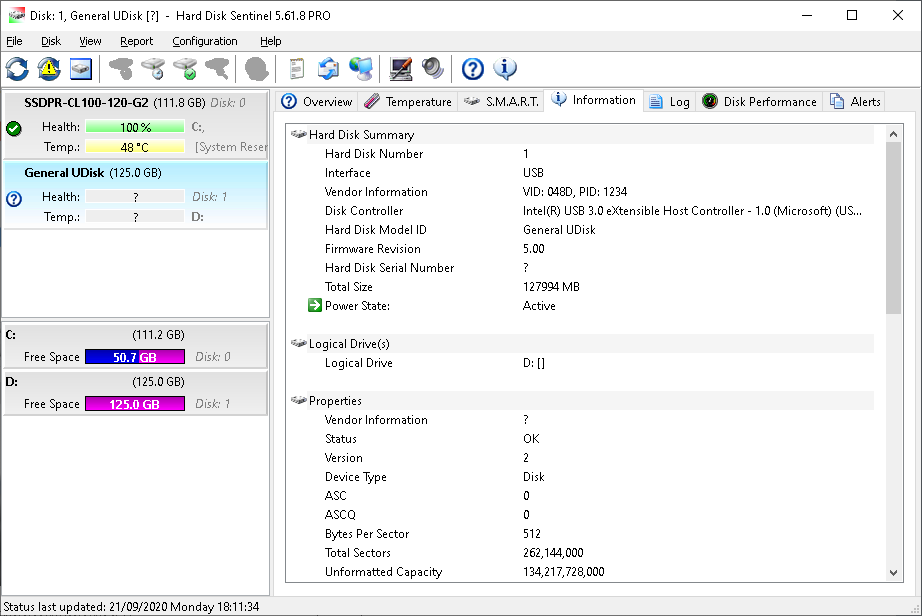Switch to the Overview tab
The image size is (922, 616).
tap(316, 102)
